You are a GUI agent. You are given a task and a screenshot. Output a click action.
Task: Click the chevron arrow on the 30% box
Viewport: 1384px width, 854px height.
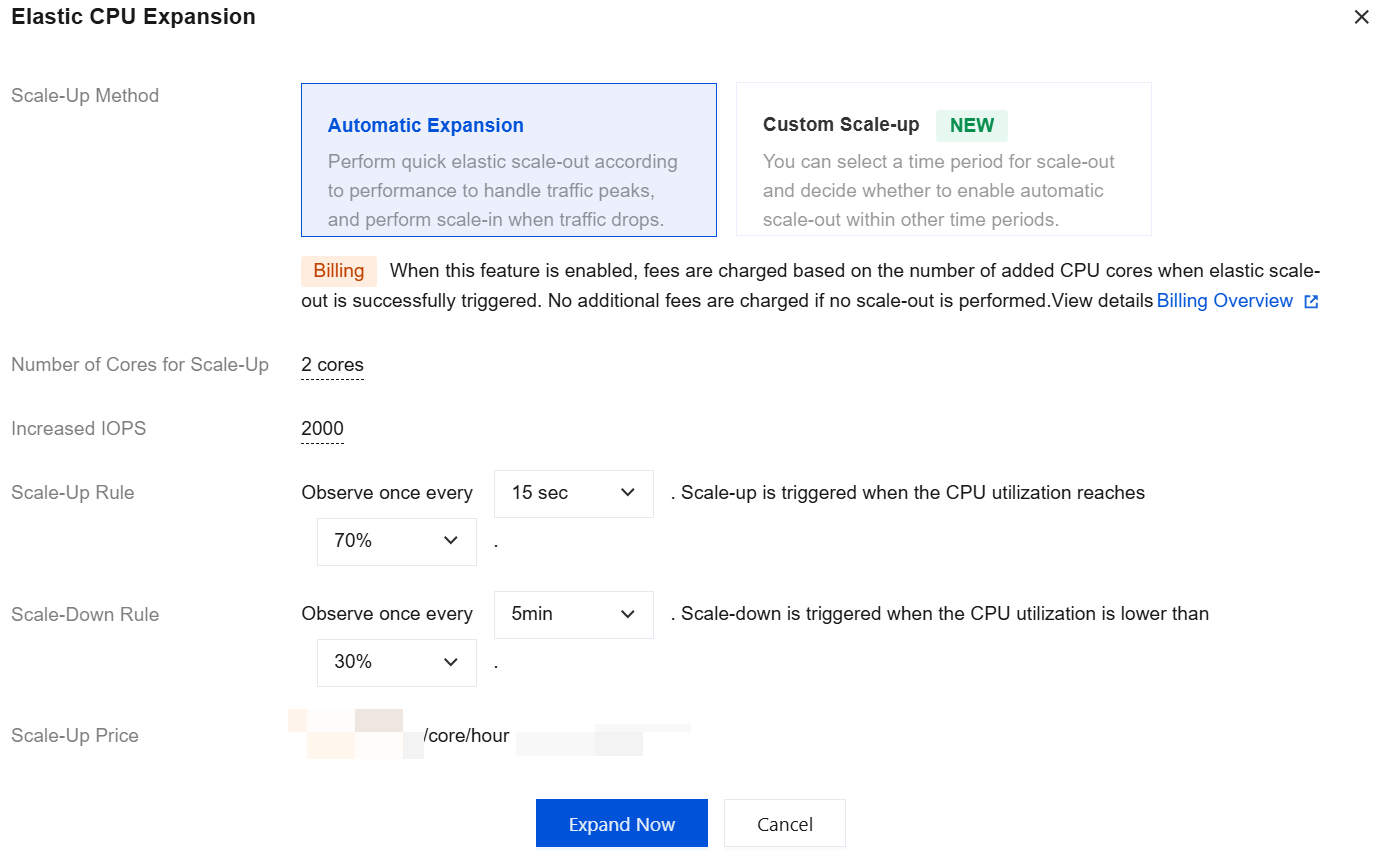click(x=451, y=662)
